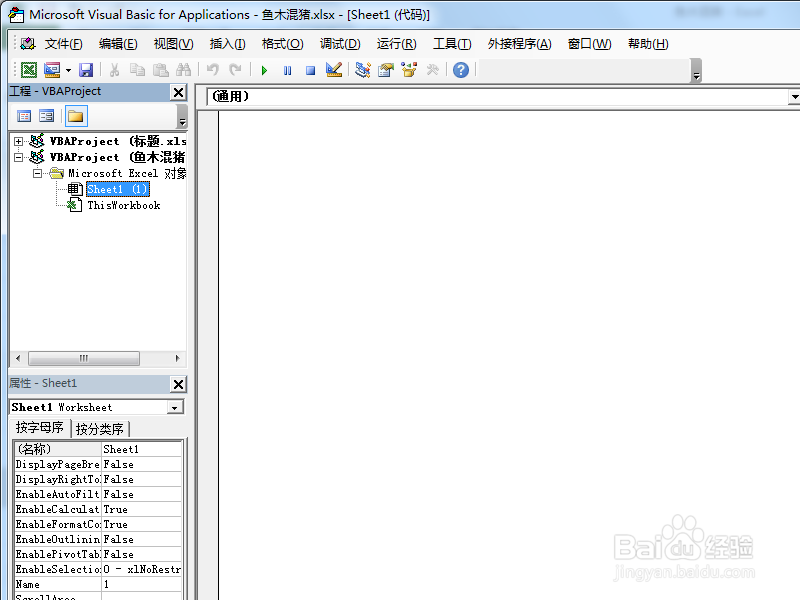Open main toolbar options overflow arrow
This screenshot has width=800, height=600.
(x=696, y=71)
